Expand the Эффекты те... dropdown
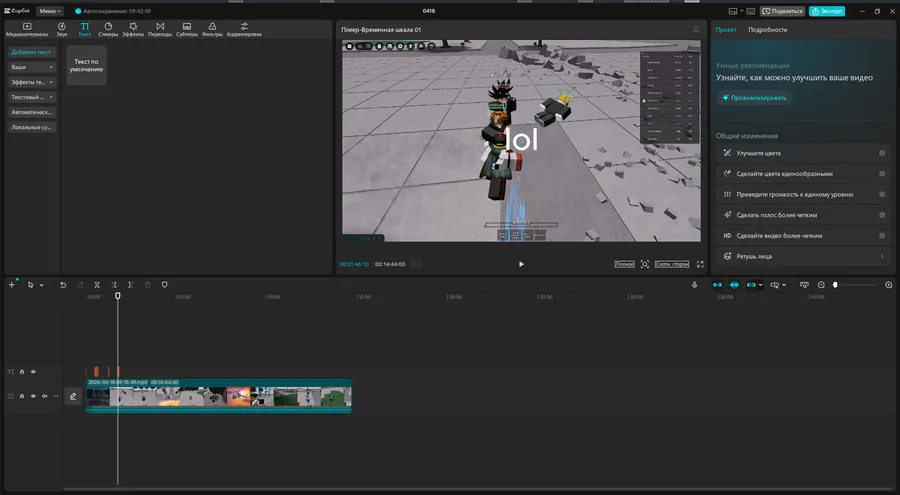This screenshot has width=900, height=495. (x=32, y=82)
